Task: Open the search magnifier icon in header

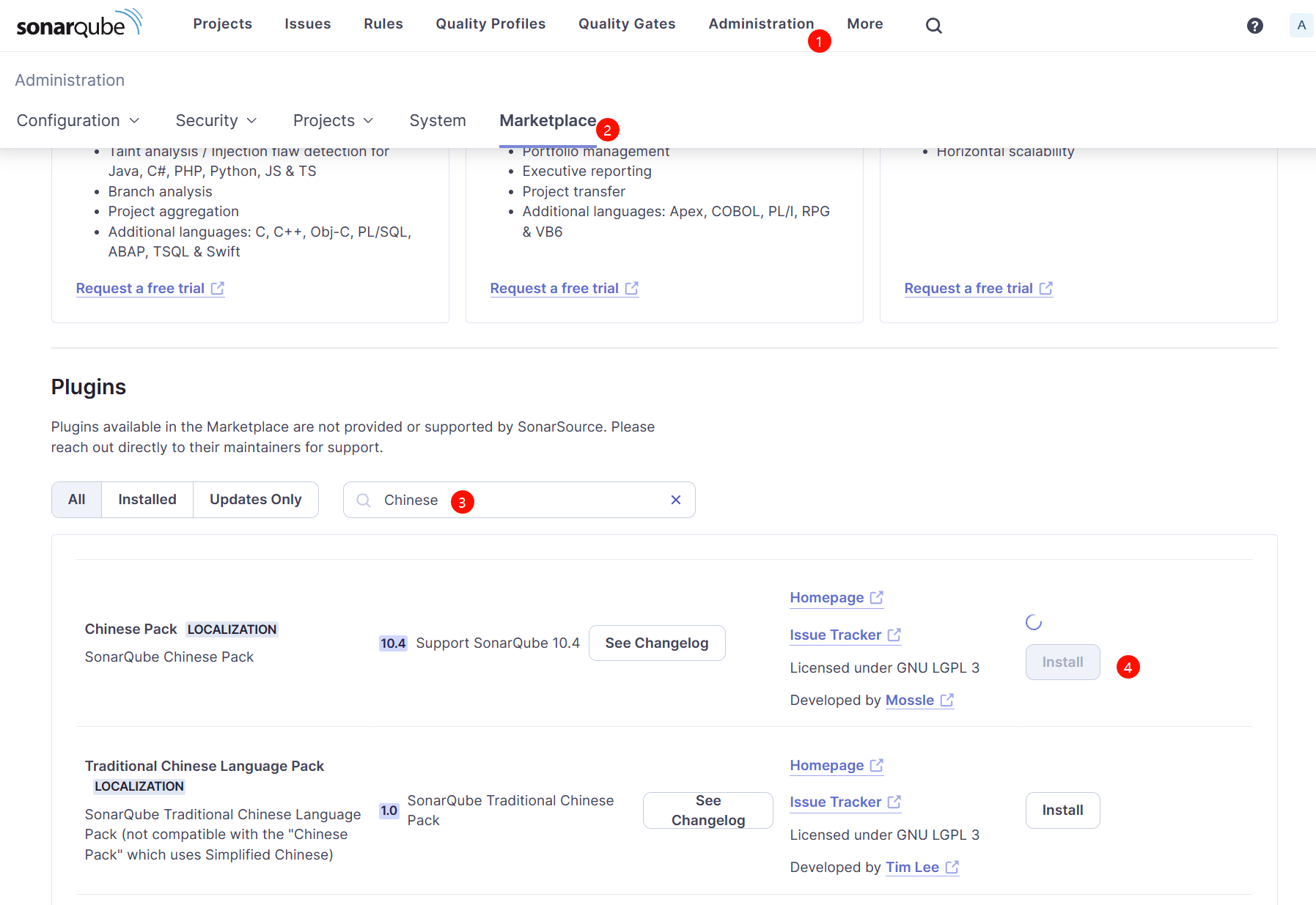Action: click(933, 26)
